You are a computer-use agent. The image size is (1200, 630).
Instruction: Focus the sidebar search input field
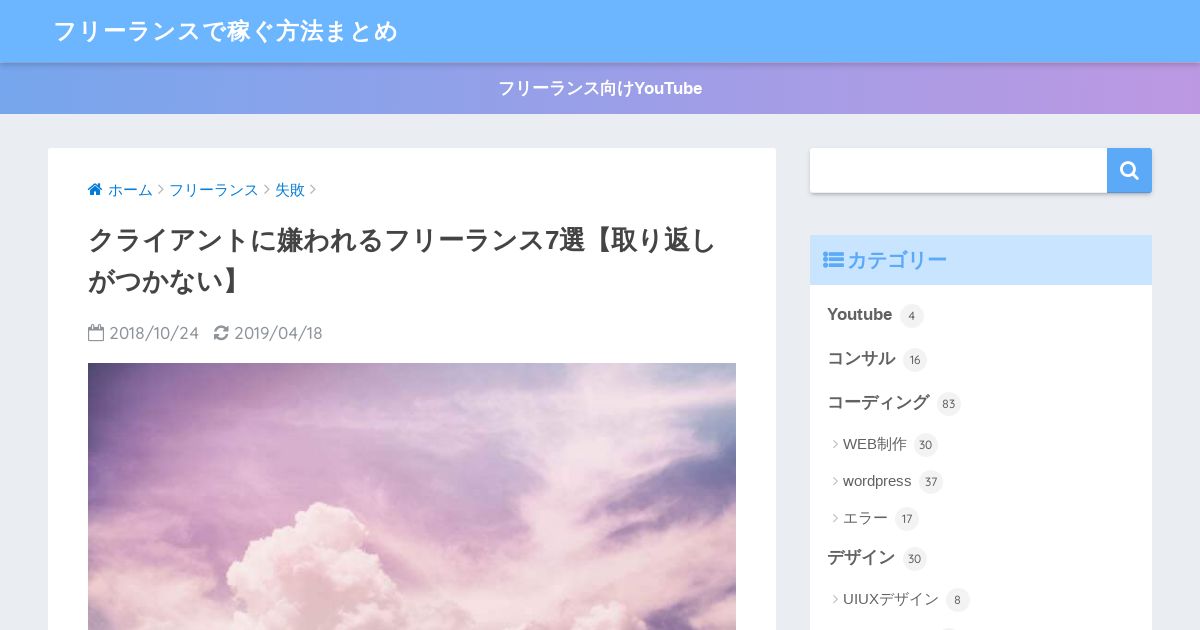(958, 170)
